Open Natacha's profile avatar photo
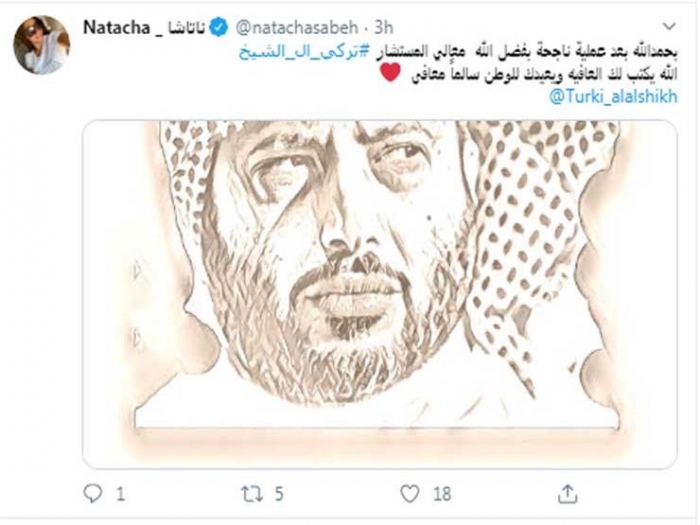 (42, 45)
